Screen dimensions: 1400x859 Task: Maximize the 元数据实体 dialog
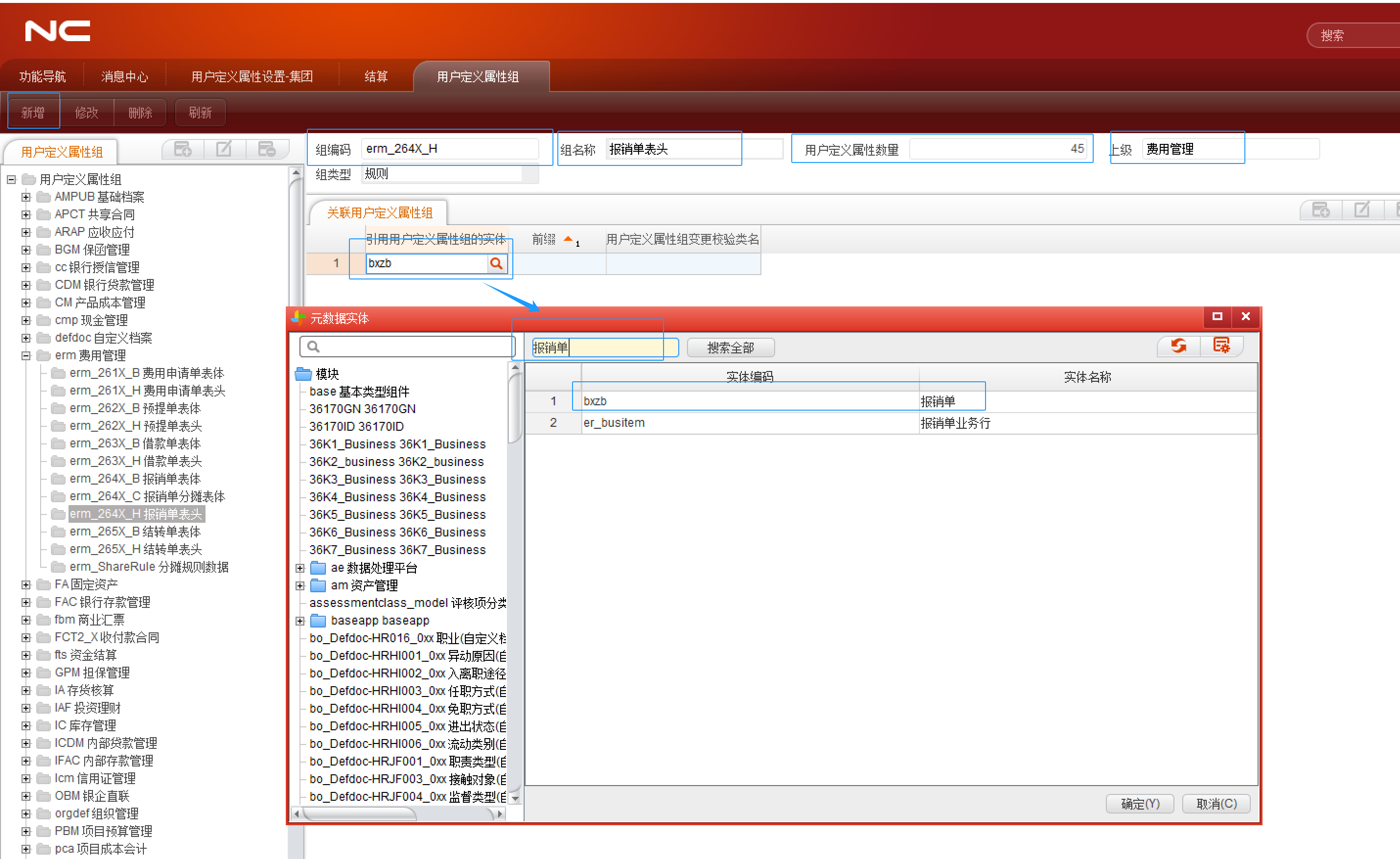(x=1217, y=317)
